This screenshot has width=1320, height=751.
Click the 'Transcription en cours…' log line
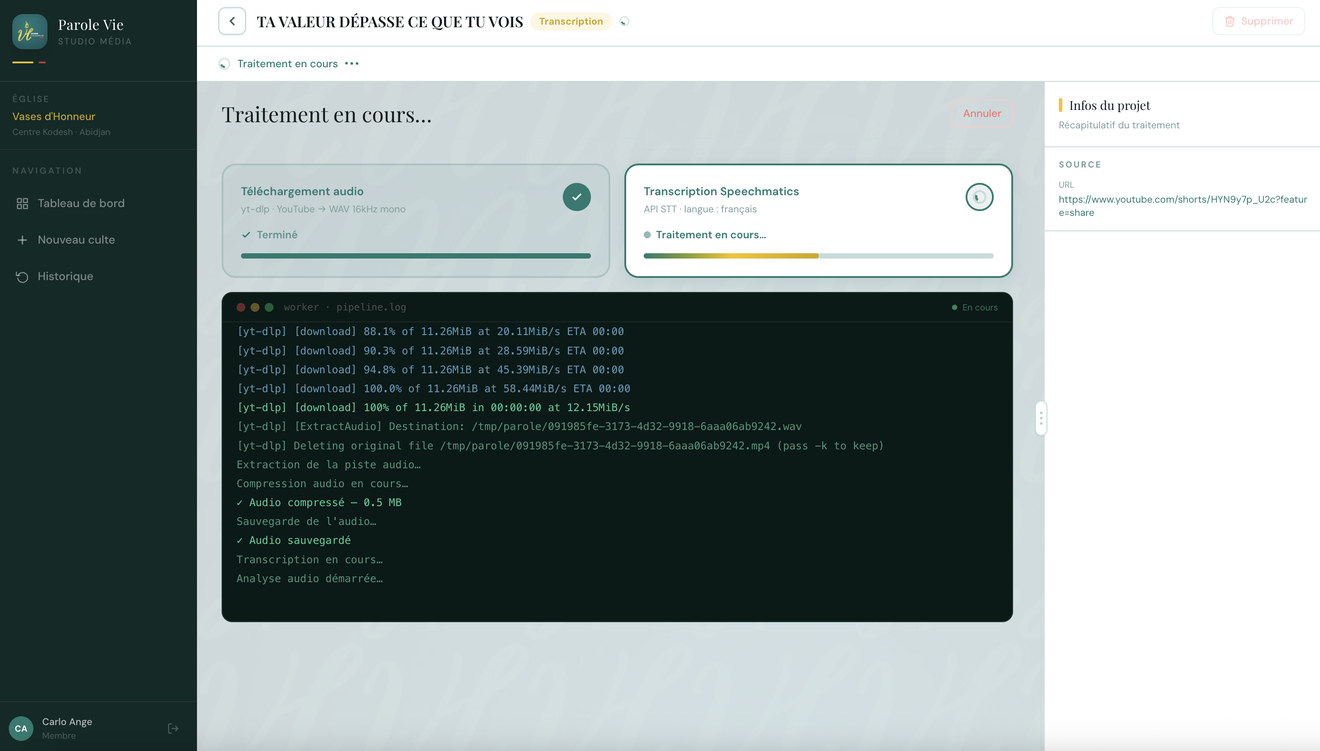click(x=310, y=560)
